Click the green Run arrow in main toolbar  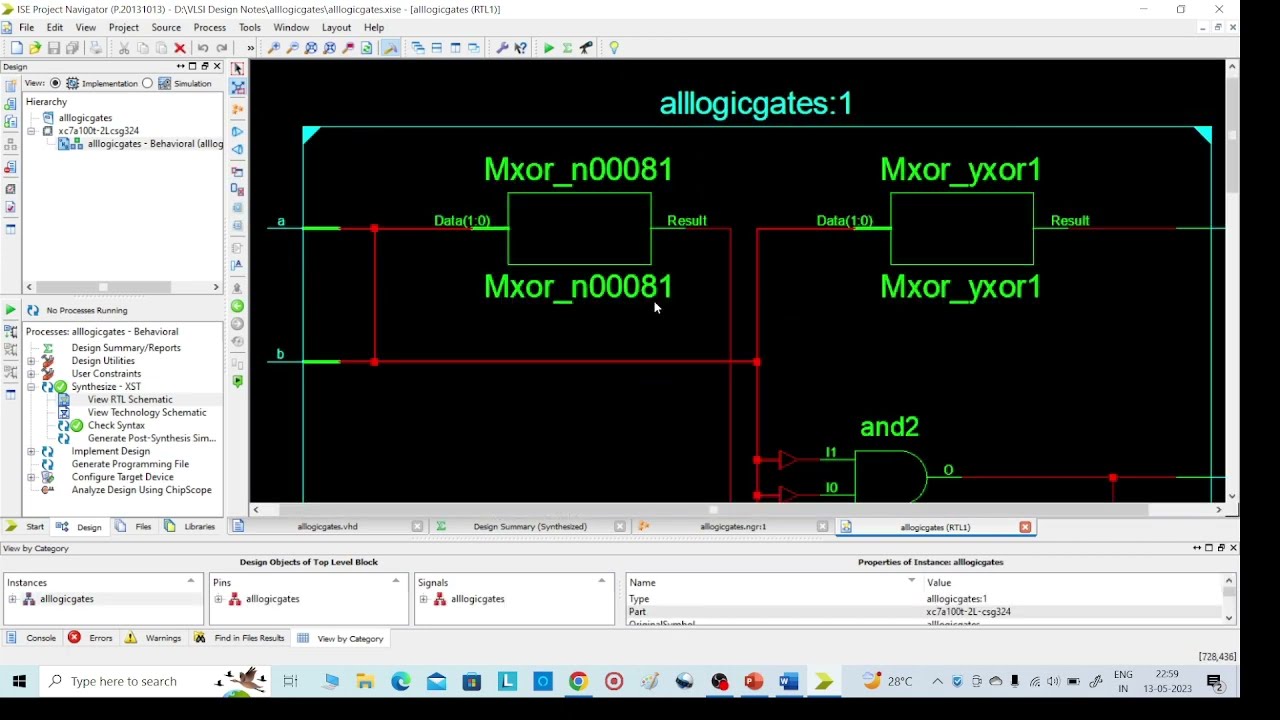click(x=549, y=48)
